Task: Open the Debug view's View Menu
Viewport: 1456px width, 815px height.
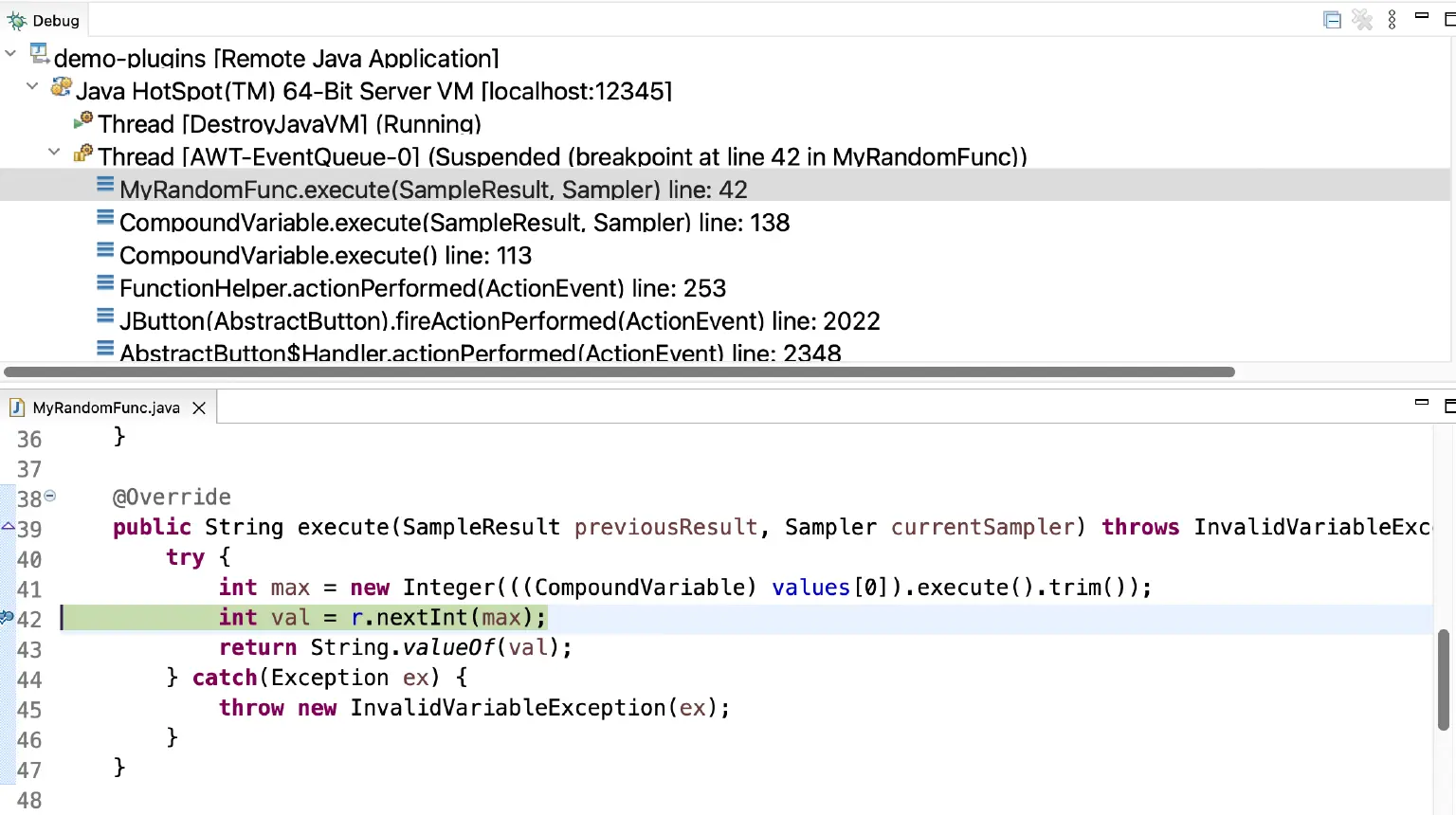Action: click(1392, 20)
